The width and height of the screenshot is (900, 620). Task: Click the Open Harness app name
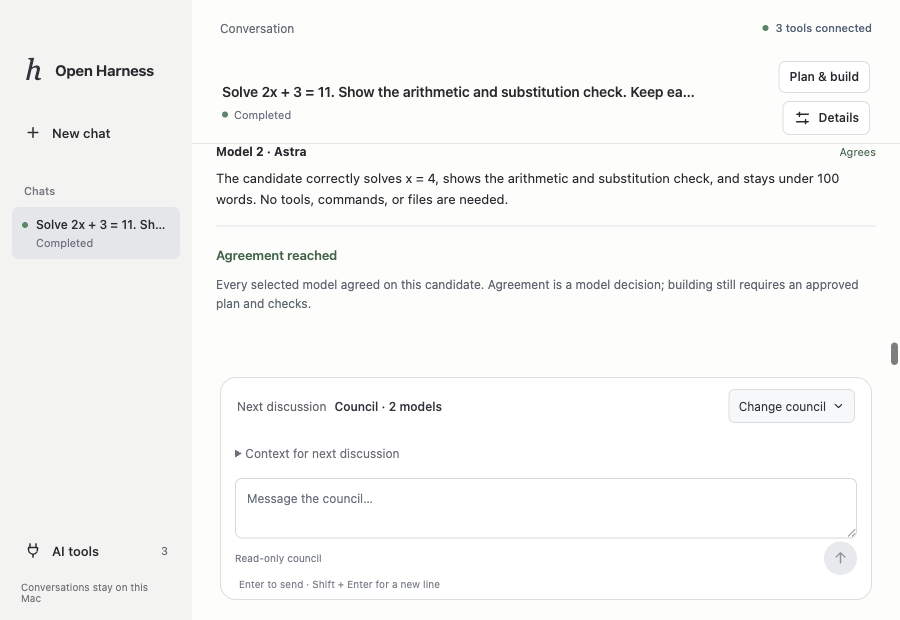tap(104, 71)
